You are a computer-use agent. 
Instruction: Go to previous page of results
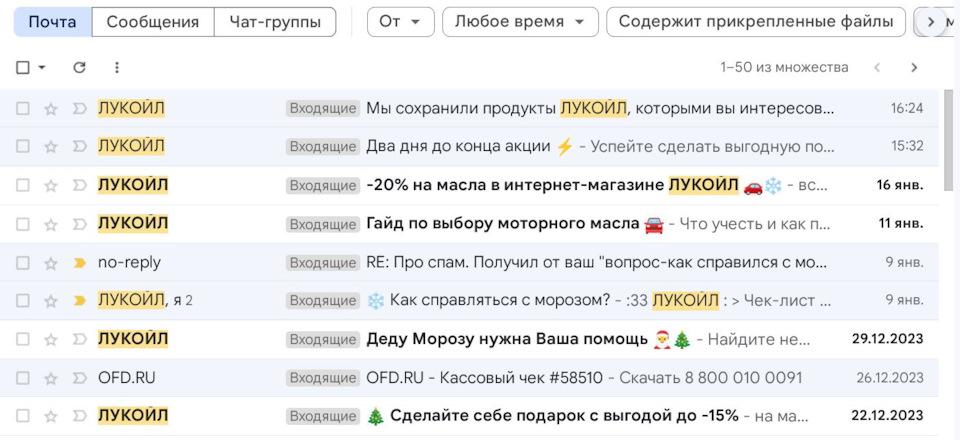(877, 67)
